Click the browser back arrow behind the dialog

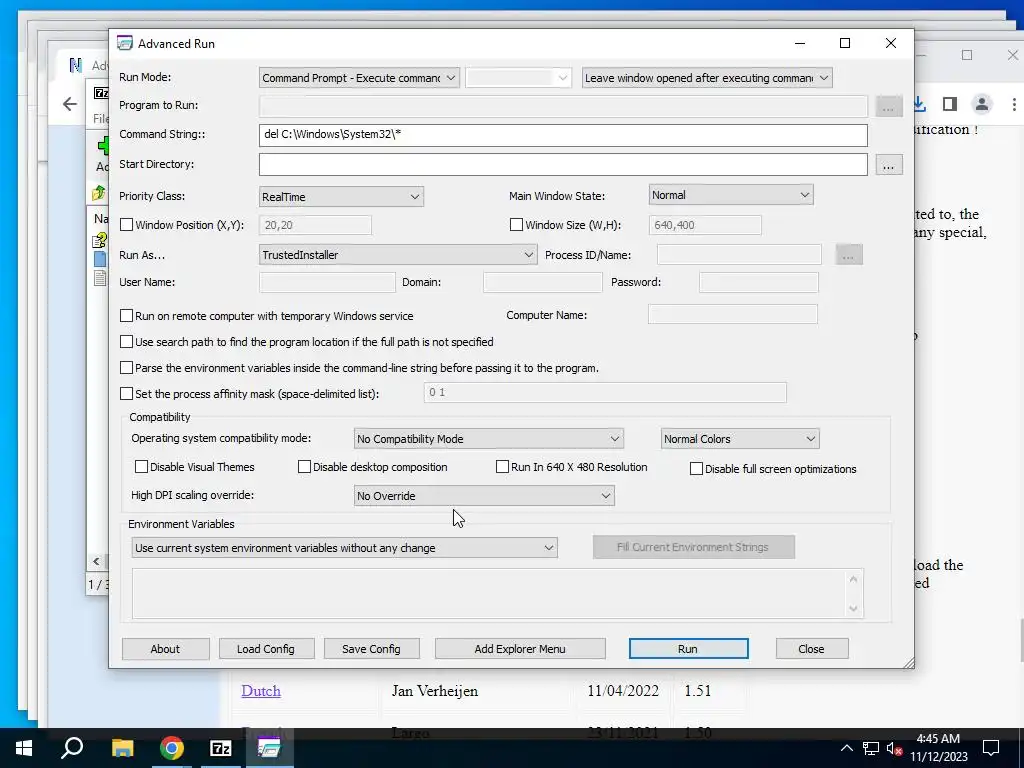point(70,104)
